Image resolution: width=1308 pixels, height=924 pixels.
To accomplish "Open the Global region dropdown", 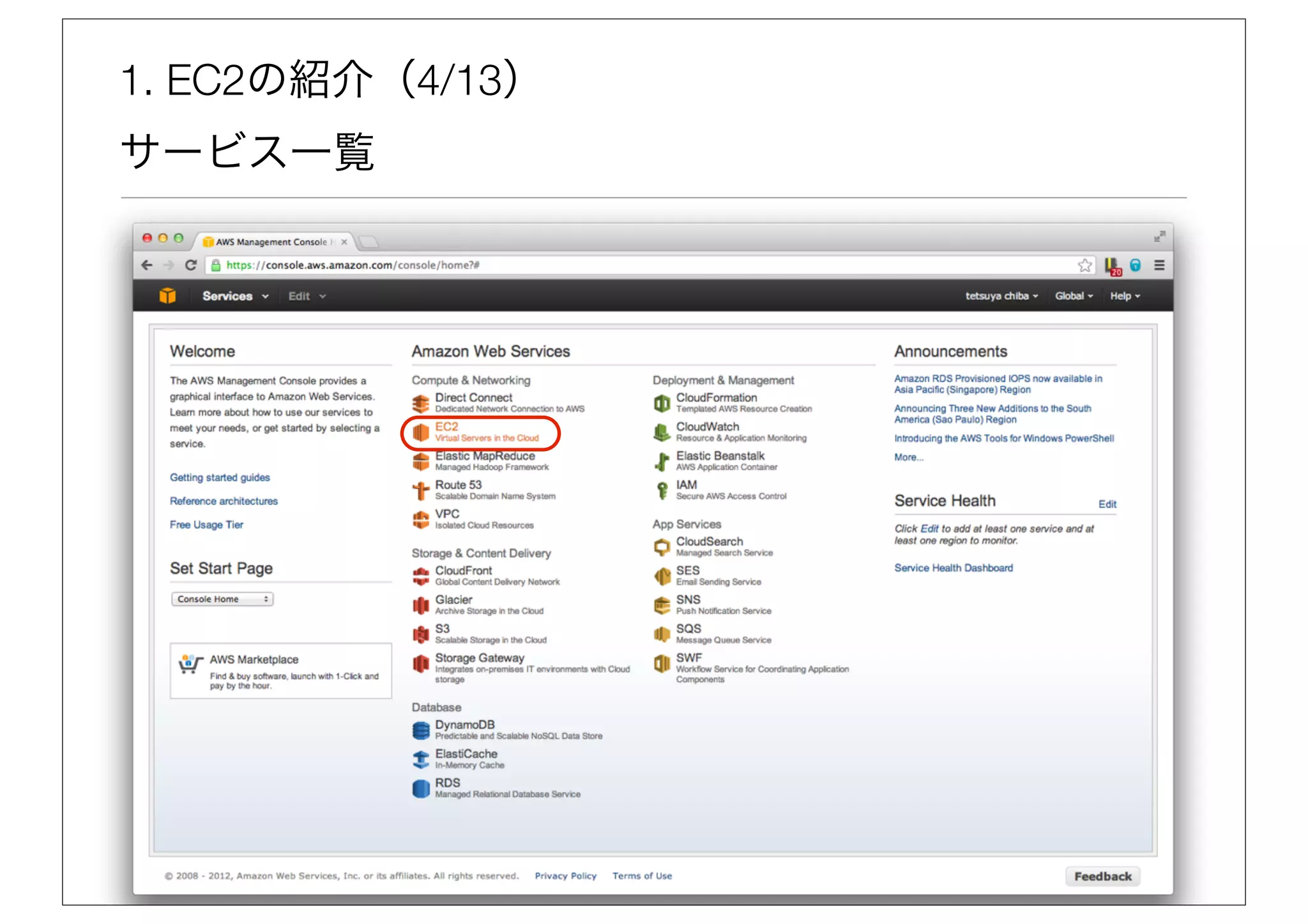I will [1074, 296].
